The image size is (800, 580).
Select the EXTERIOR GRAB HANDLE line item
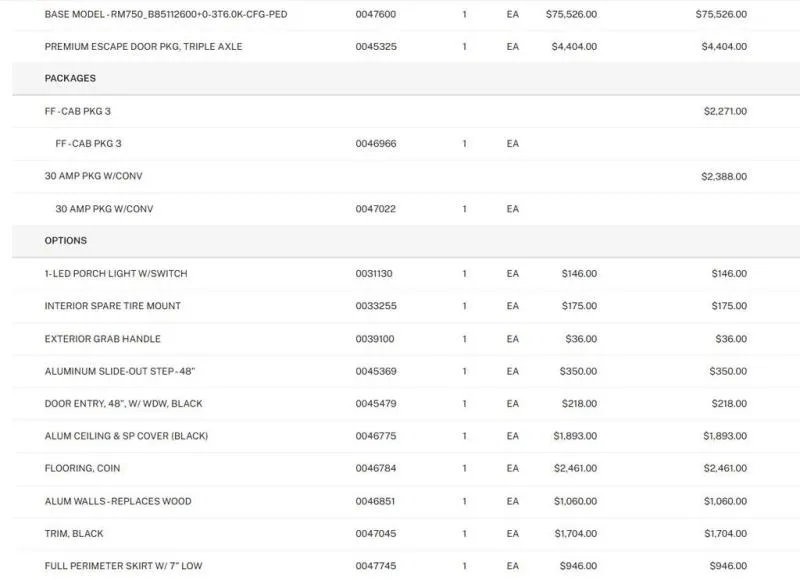(x=102, y=339)
